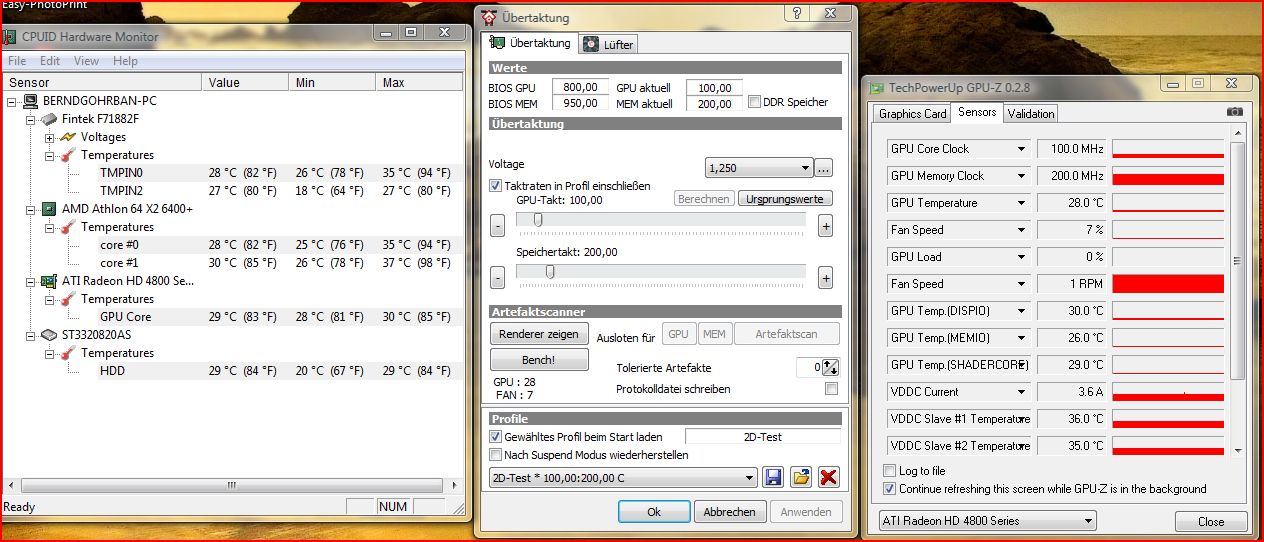
Task: Click the Speichertakt slider handle
Action: pos(550,271)
